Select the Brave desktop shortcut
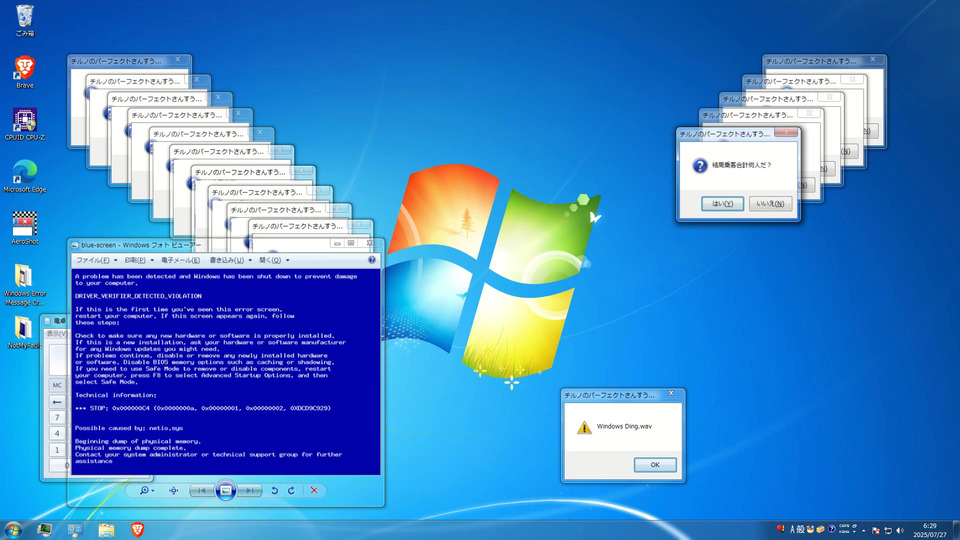 click(x=24, y=72)
